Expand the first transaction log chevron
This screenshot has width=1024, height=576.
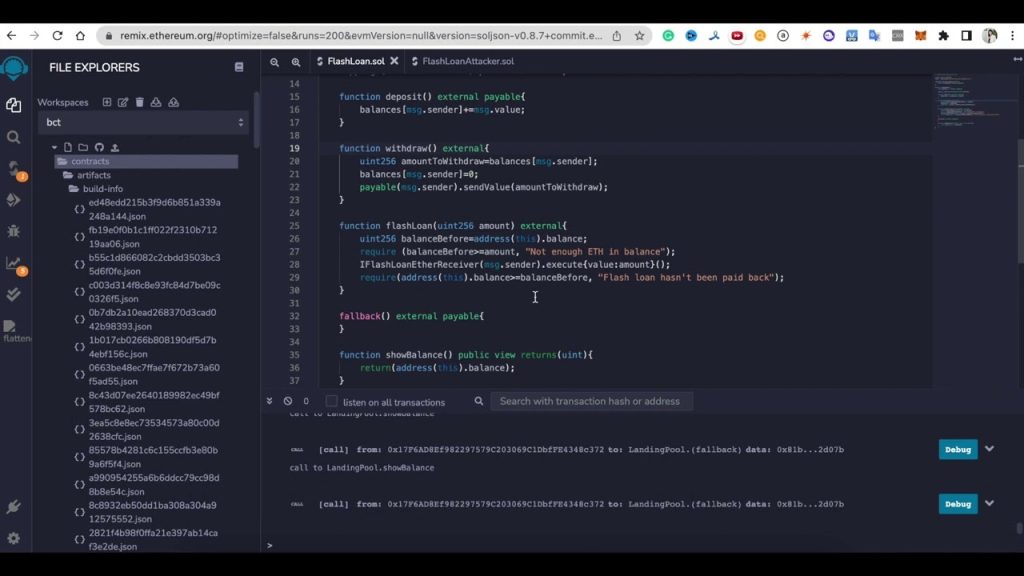tap(989, 449)
